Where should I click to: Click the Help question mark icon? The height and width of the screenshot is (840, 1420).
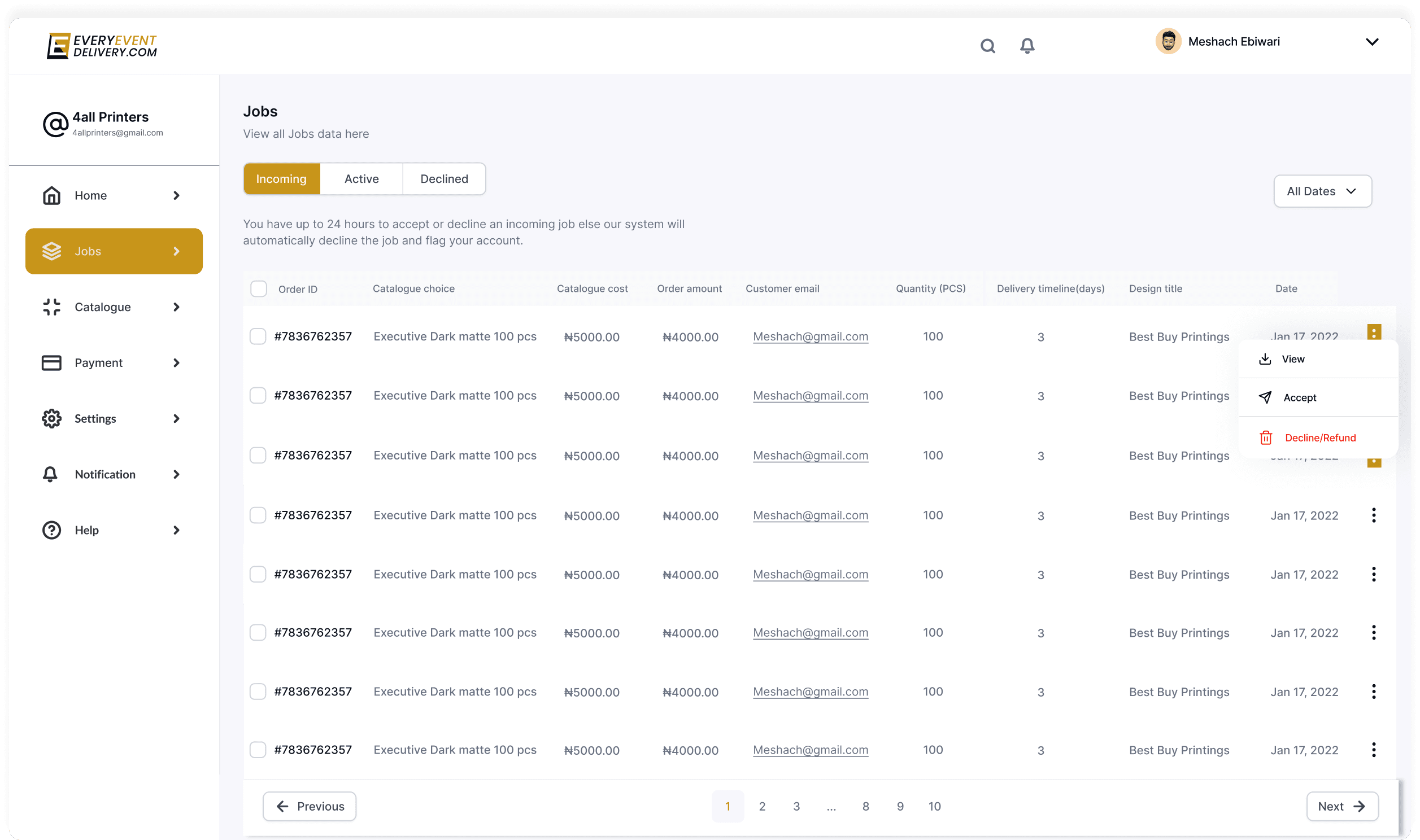pyautogui.click(x=51, y=531)
